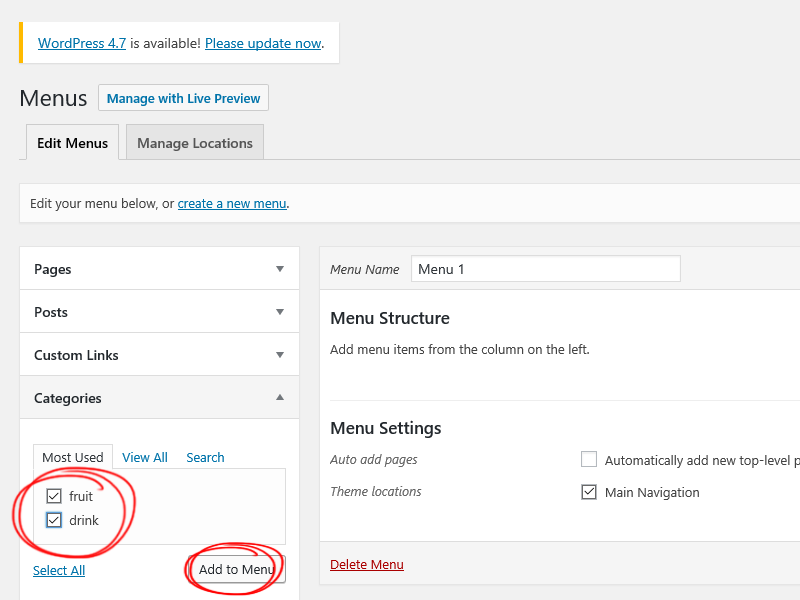Click the Categories section header
This screenshot has width=800, height=600.
(159, 397)
